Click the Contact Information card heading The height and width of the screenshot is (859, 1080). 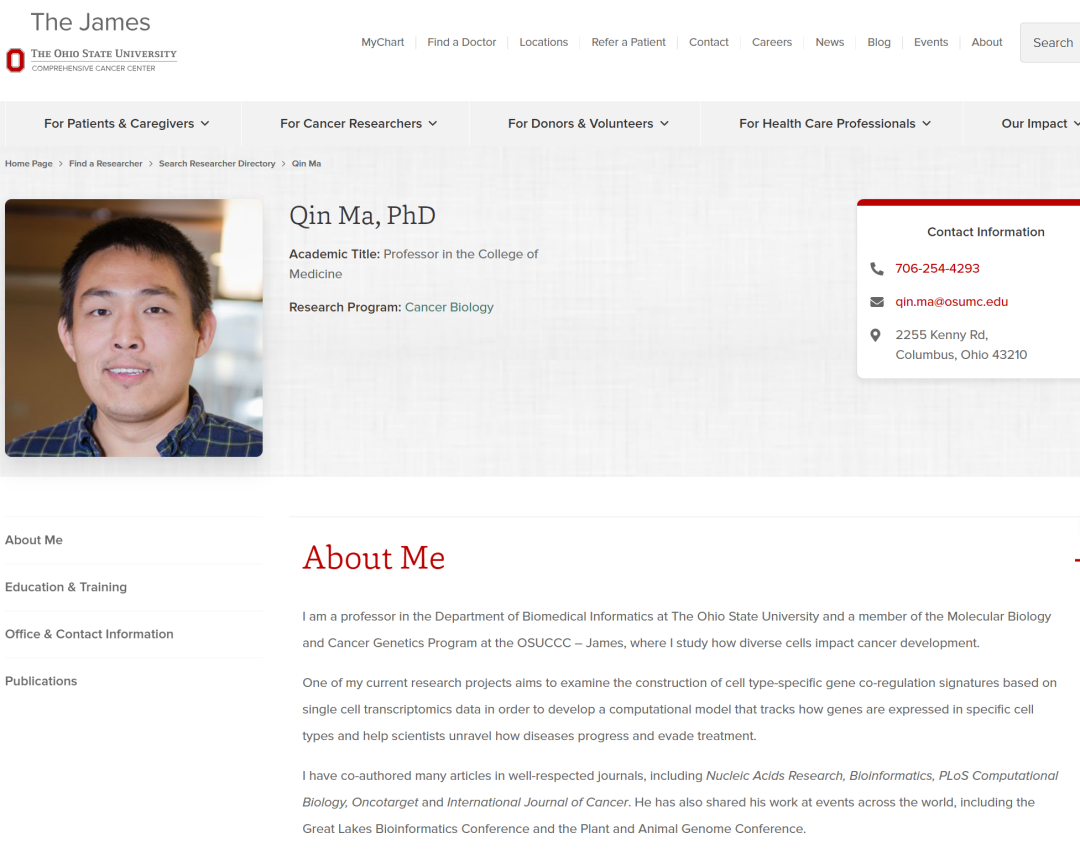986,232
